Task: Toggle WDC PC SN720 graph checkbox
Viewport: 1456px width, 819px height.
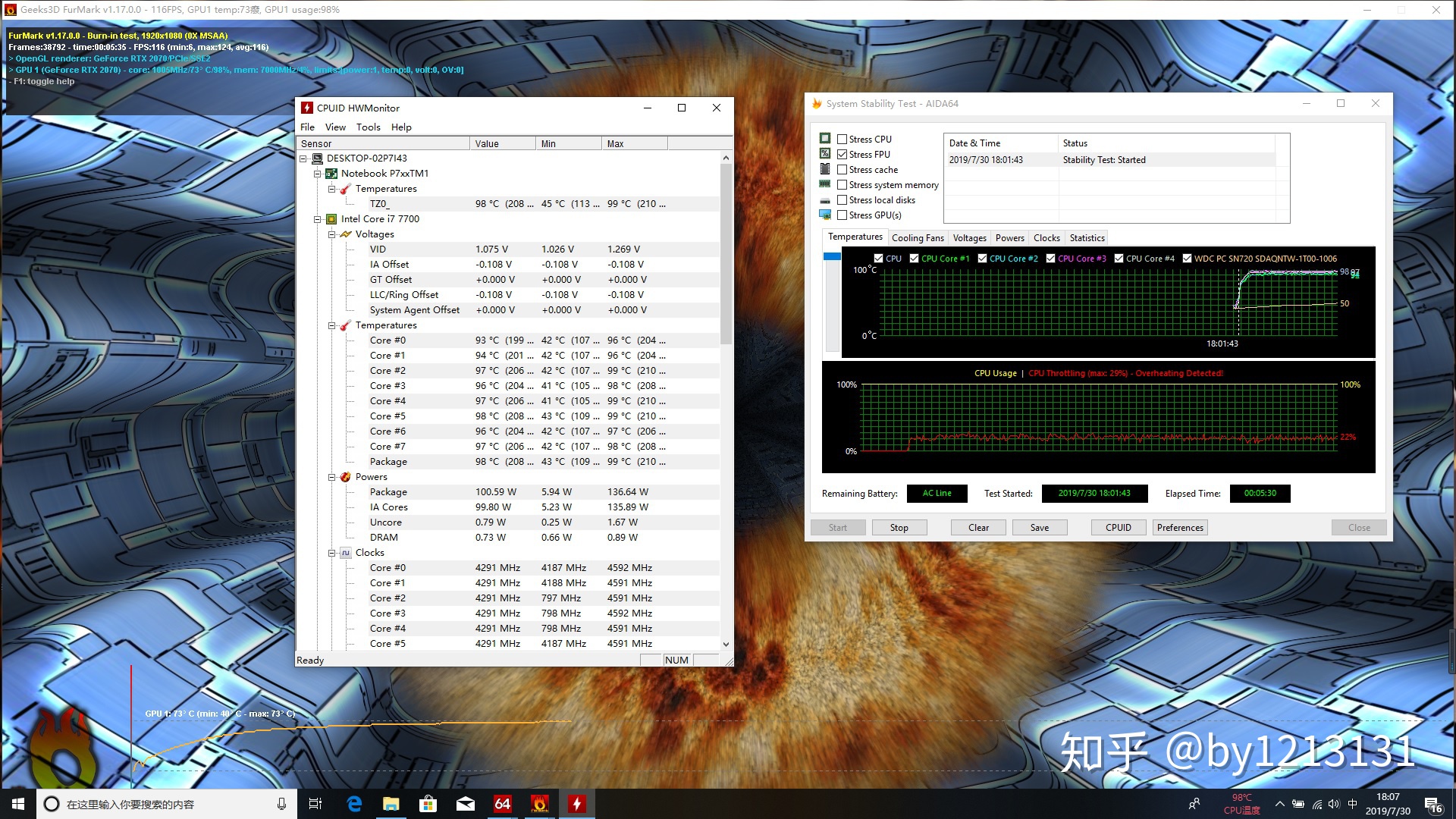Action: click(x=1187, y=259)
